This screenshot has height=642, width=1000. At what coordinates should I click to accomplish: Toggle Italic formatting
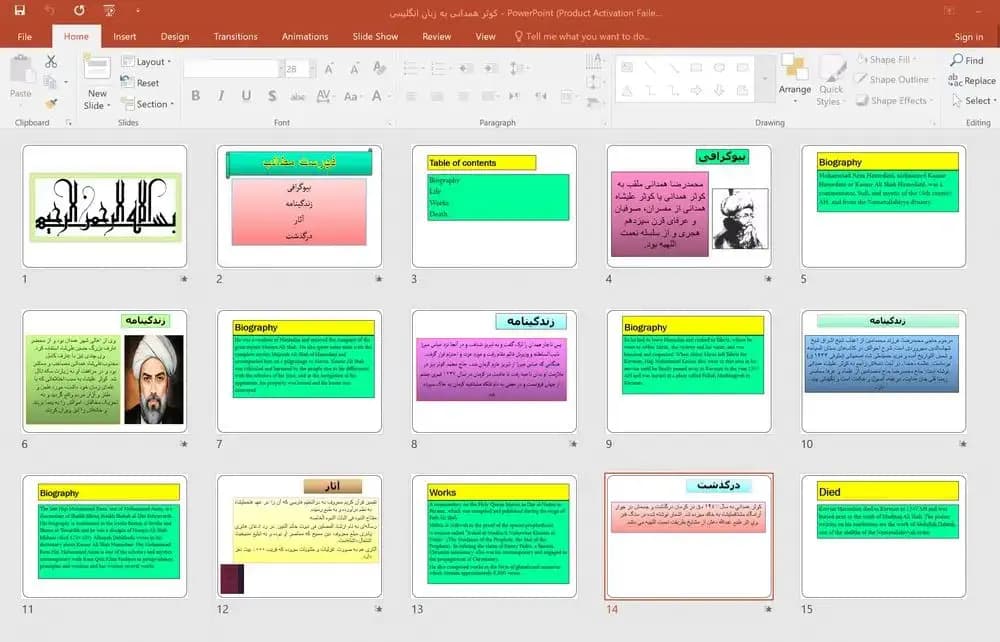(x=221, y=96)
